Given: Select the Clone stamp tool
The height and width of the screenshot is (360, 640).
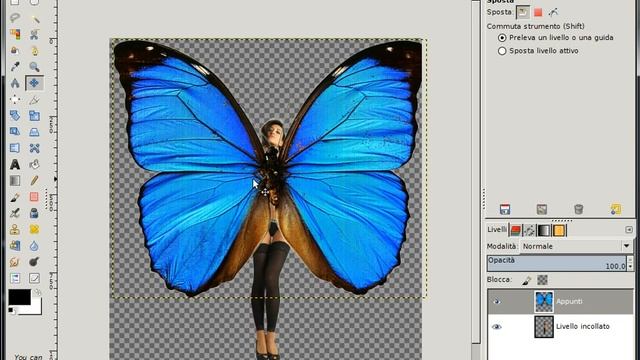Looking at the screenshot, I should [x=15, y=229].
